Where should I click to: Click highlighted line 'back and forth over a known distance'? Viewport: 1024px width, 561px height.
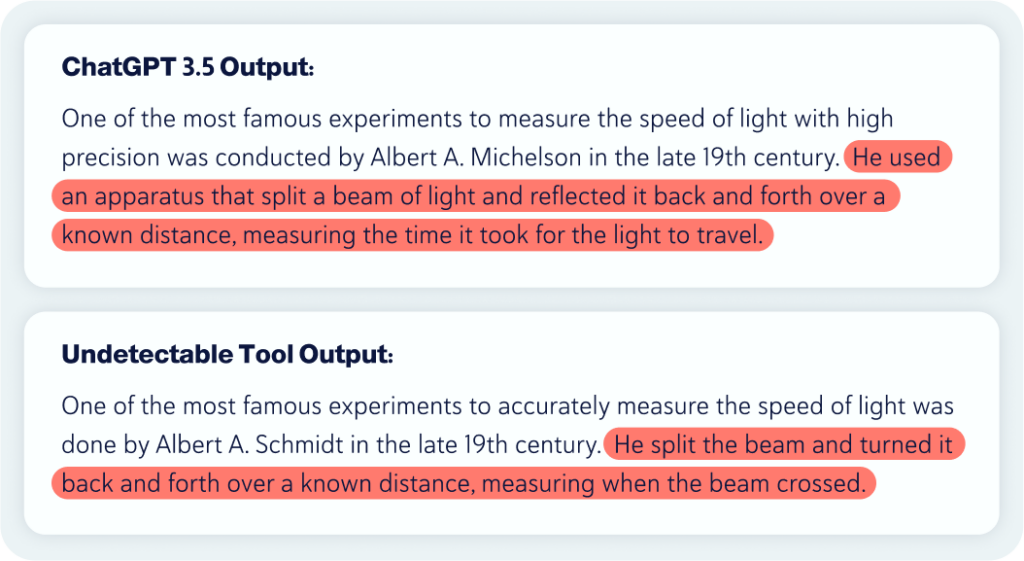[x=464, y=484]
